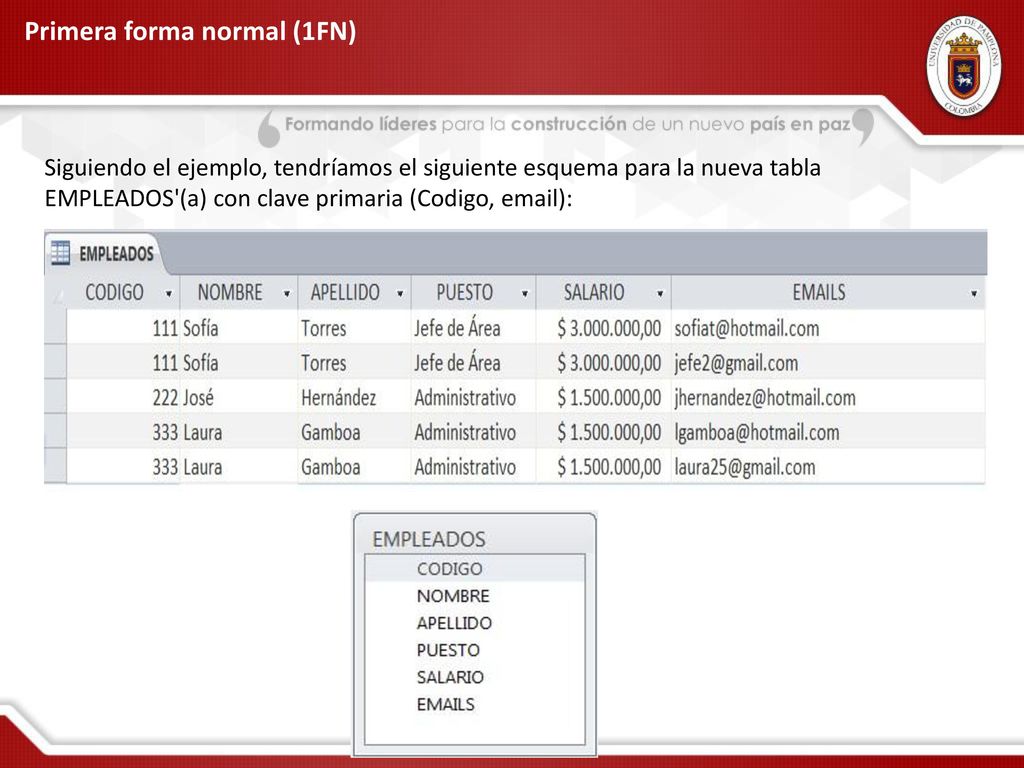Click cell laura25@gmail.com
Screen dimensions: 1024x768
(828, 466)
